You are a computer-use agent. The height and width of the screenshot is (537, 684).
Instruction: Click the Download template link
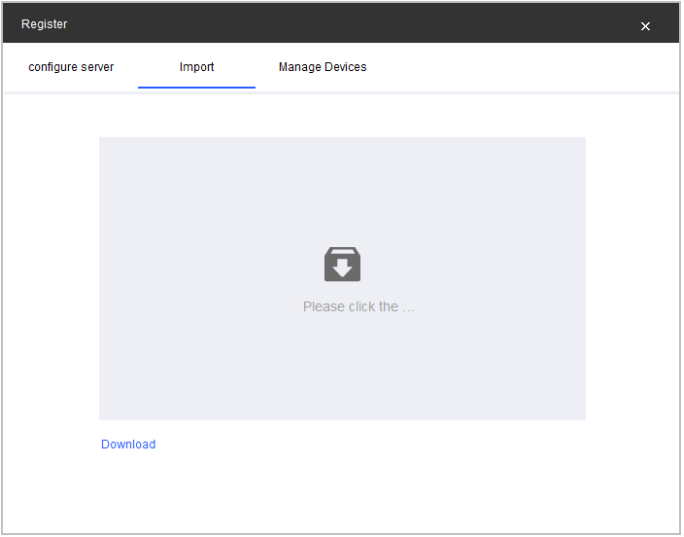point(128,445)
